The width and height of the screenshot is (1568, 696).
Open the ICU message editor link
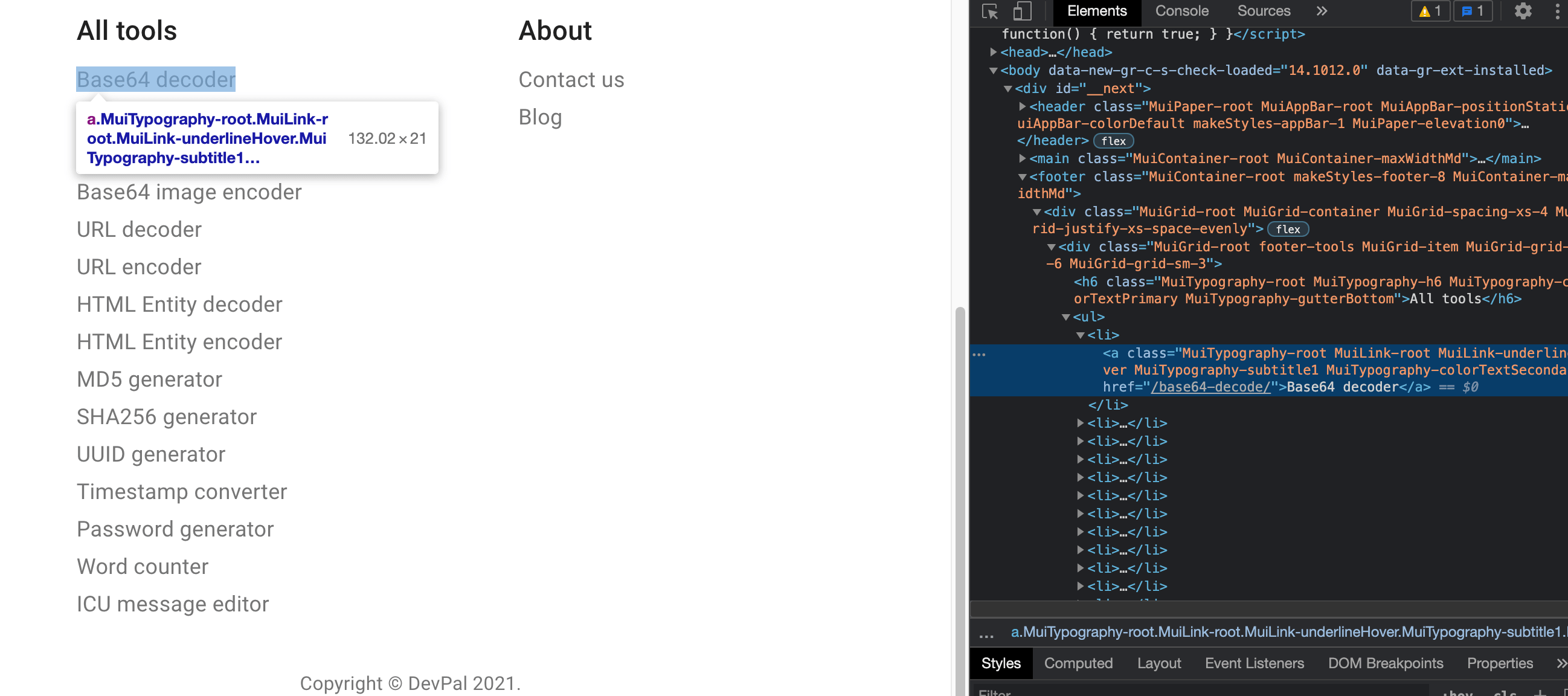[173, 604]
